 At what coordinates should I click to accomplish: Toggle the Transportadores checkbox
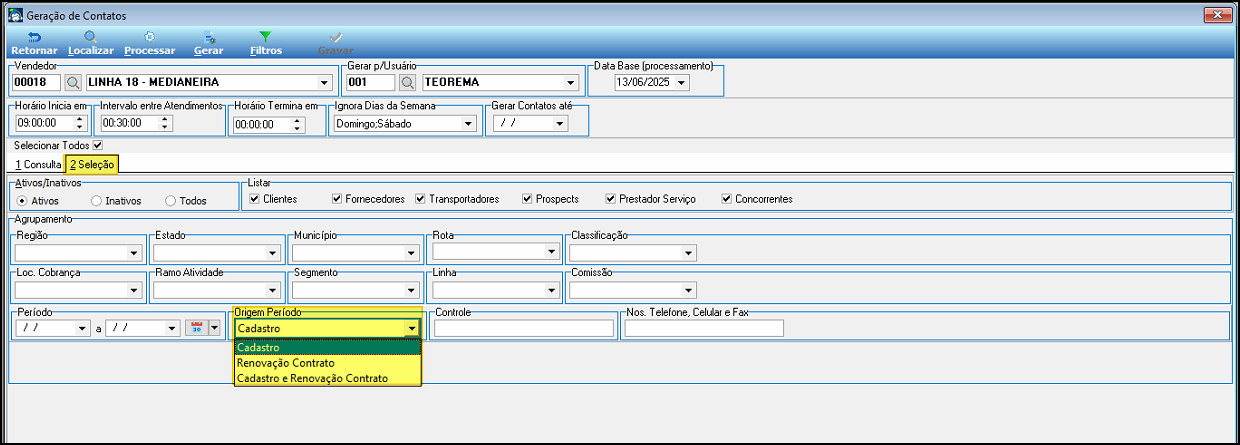click(x=420, y=199)
